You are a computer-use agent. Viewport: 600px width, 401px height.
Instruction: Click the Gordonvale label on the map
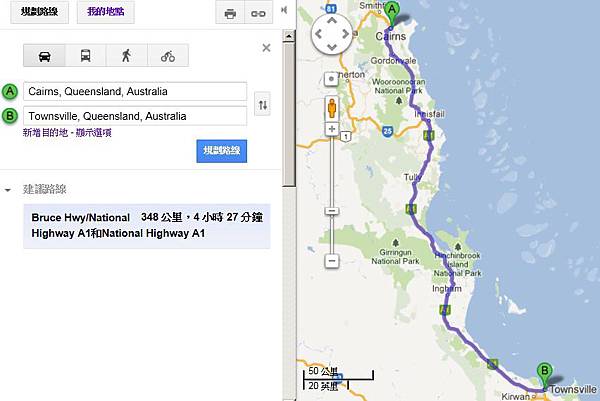[393, 60]
